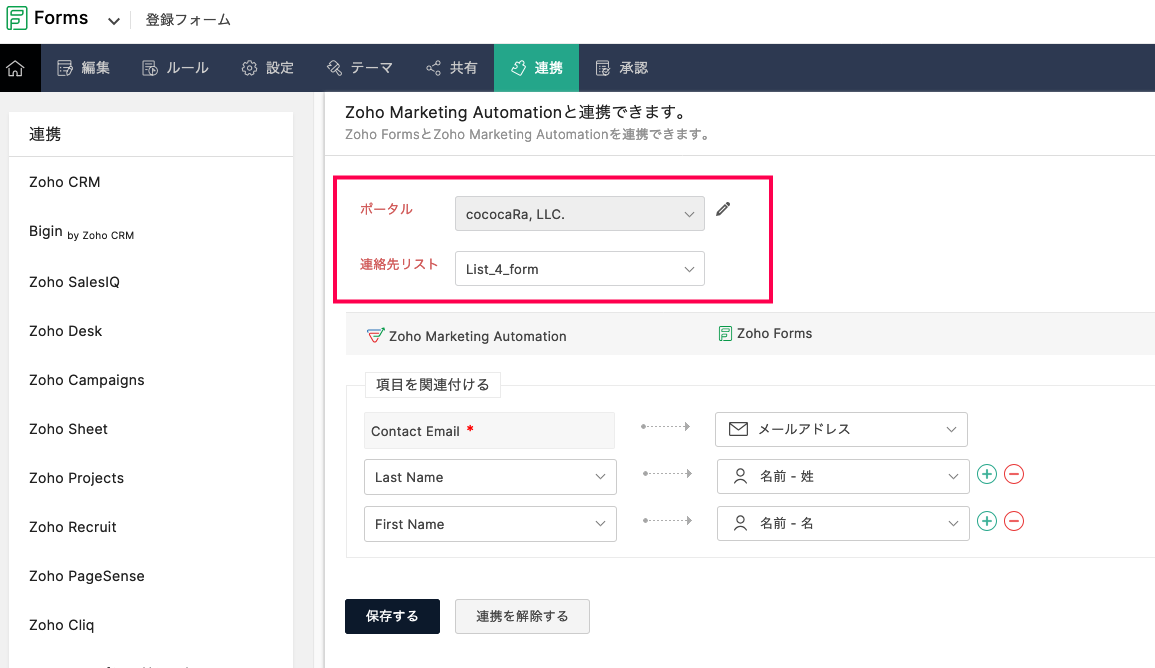
Task: Click the person icon in 名前 - 名 field
Action: [x=741, y=524]
